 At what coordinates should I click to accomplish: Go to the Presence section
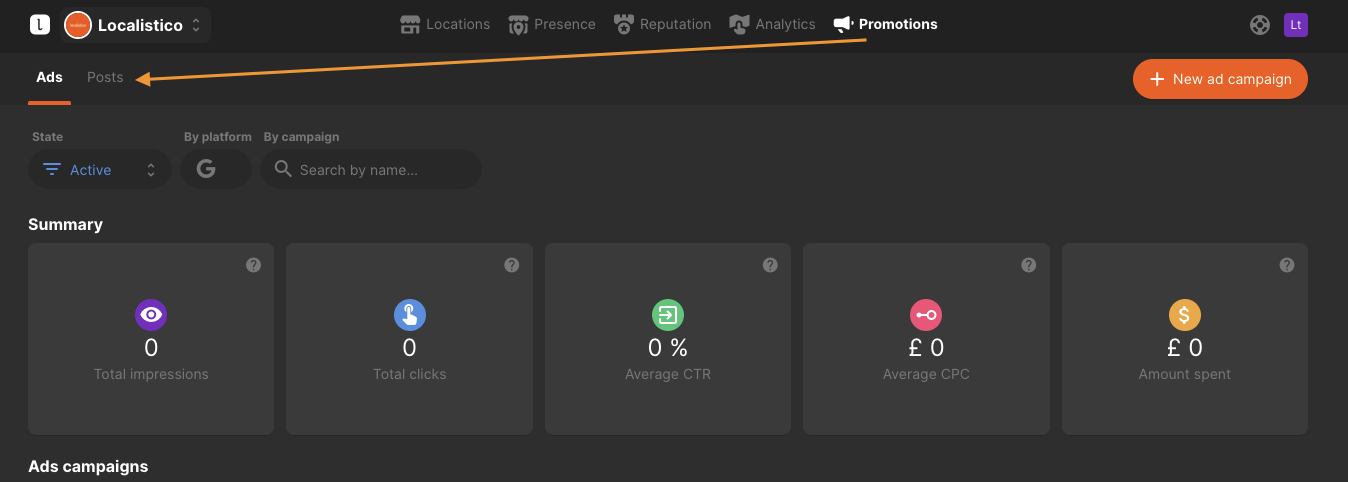(x=551, y=24)
